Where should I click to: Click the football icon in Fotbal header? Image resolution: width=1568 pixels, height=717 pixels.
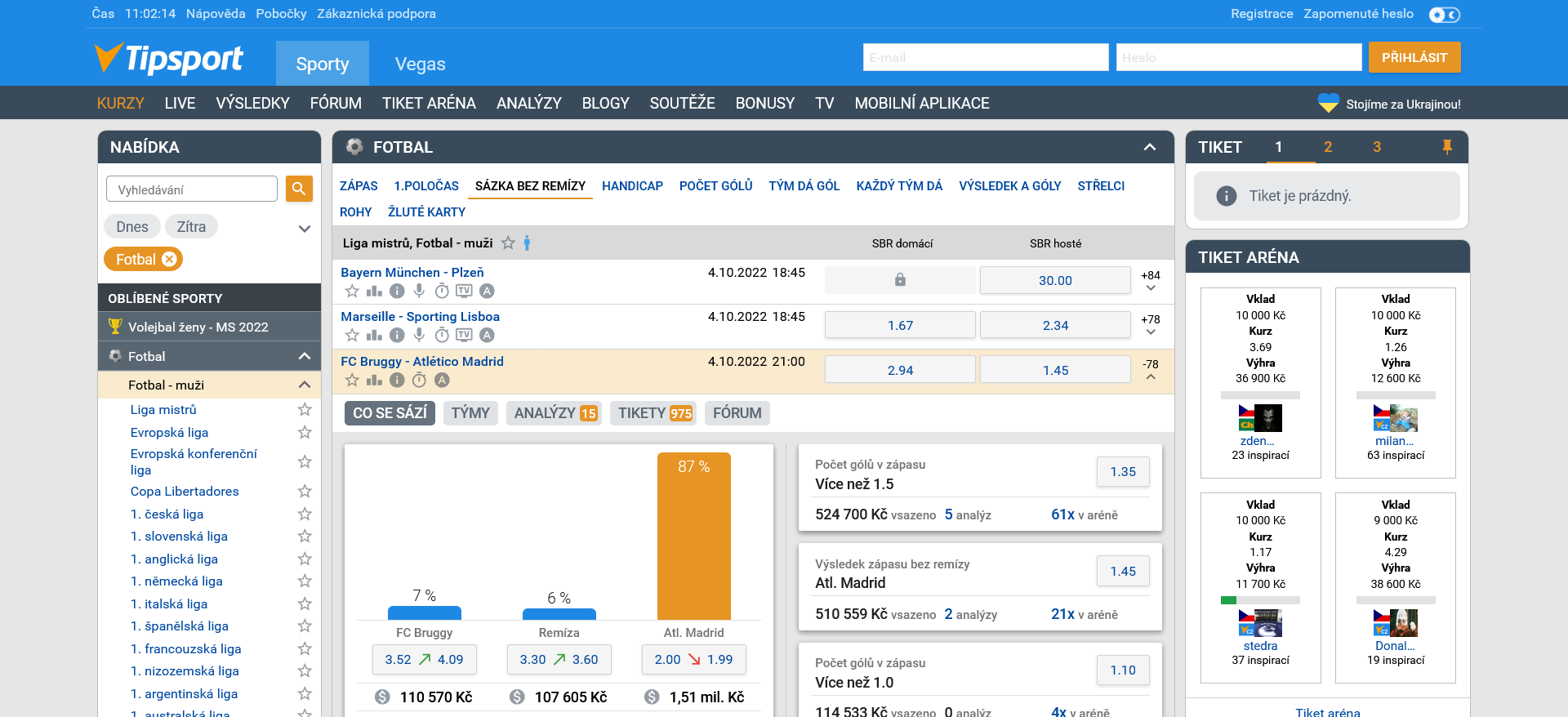coord(354,147)
